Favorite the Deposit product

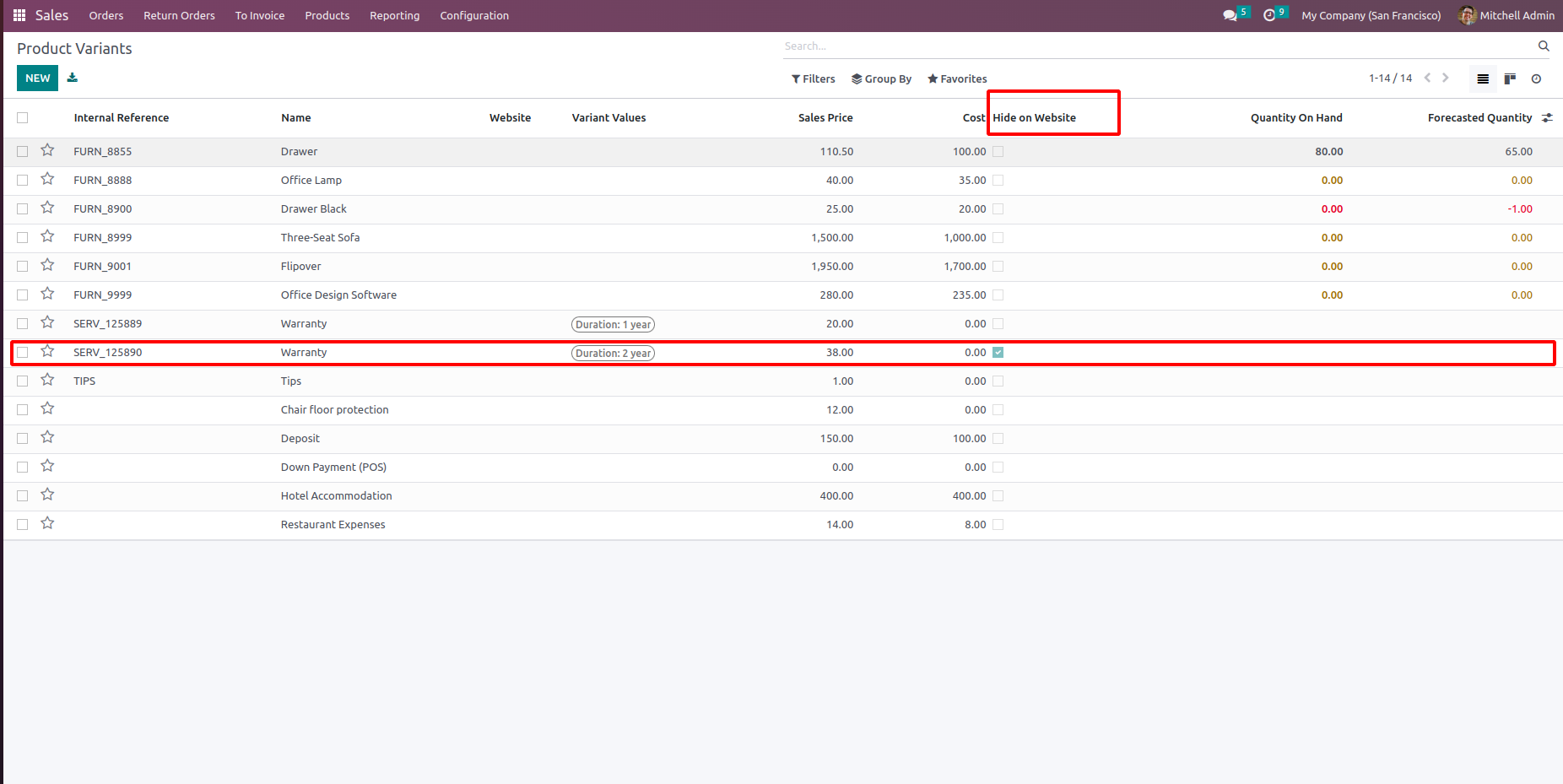coord(47,437)
